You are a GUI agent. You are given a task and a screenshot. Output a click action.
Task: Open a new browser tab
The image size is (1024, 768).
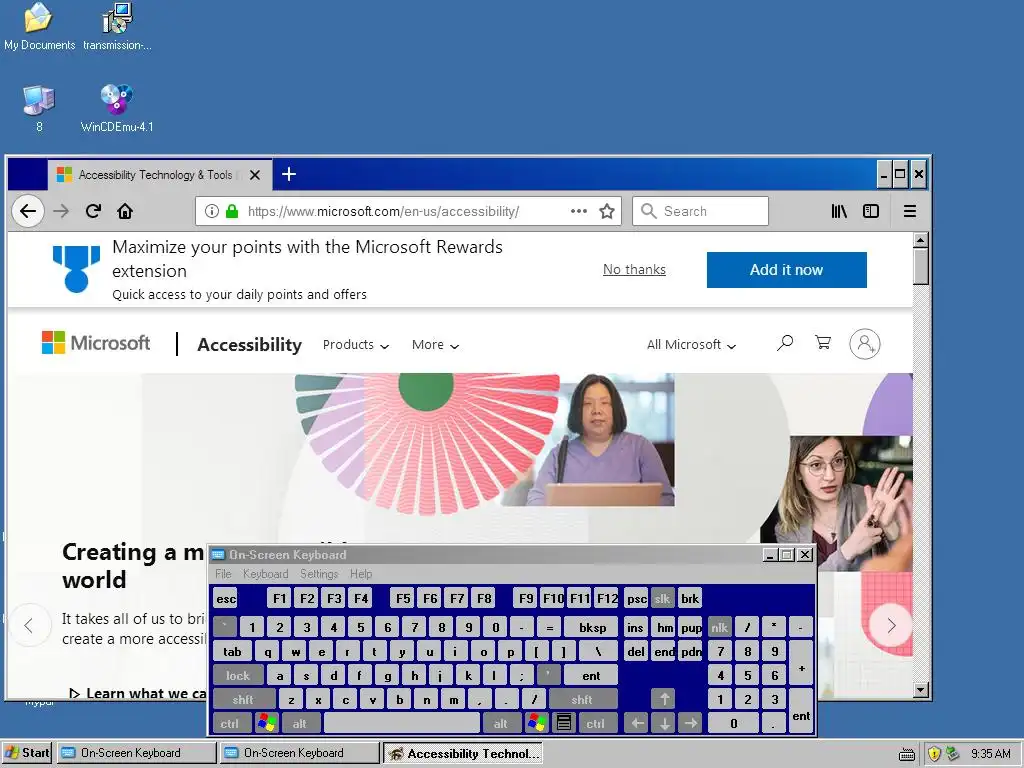(289, 174)
